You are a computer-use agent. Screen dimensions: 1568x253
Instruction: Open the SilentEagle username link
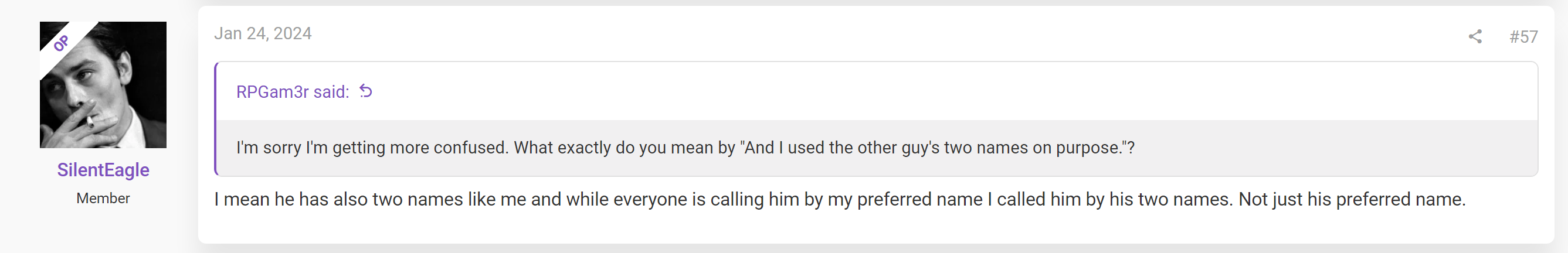[x=103, y=170]
